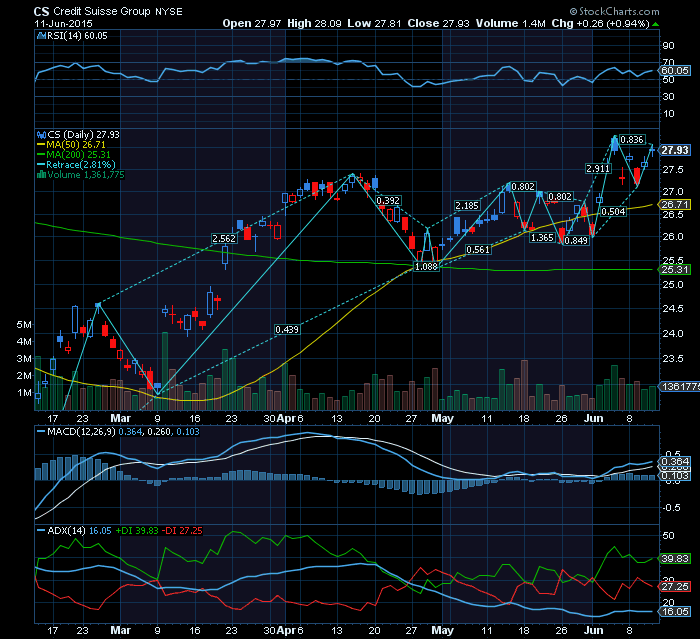700x639 pixels.
Task: Click the 90 level label on the RSI axis
Action: tap(669, 46)
